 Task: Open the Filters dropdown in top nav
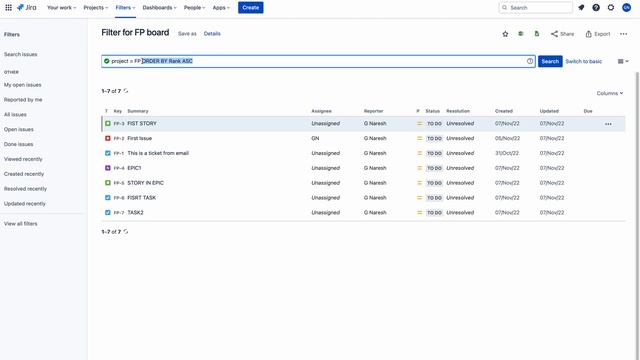(x=125, y=7)
